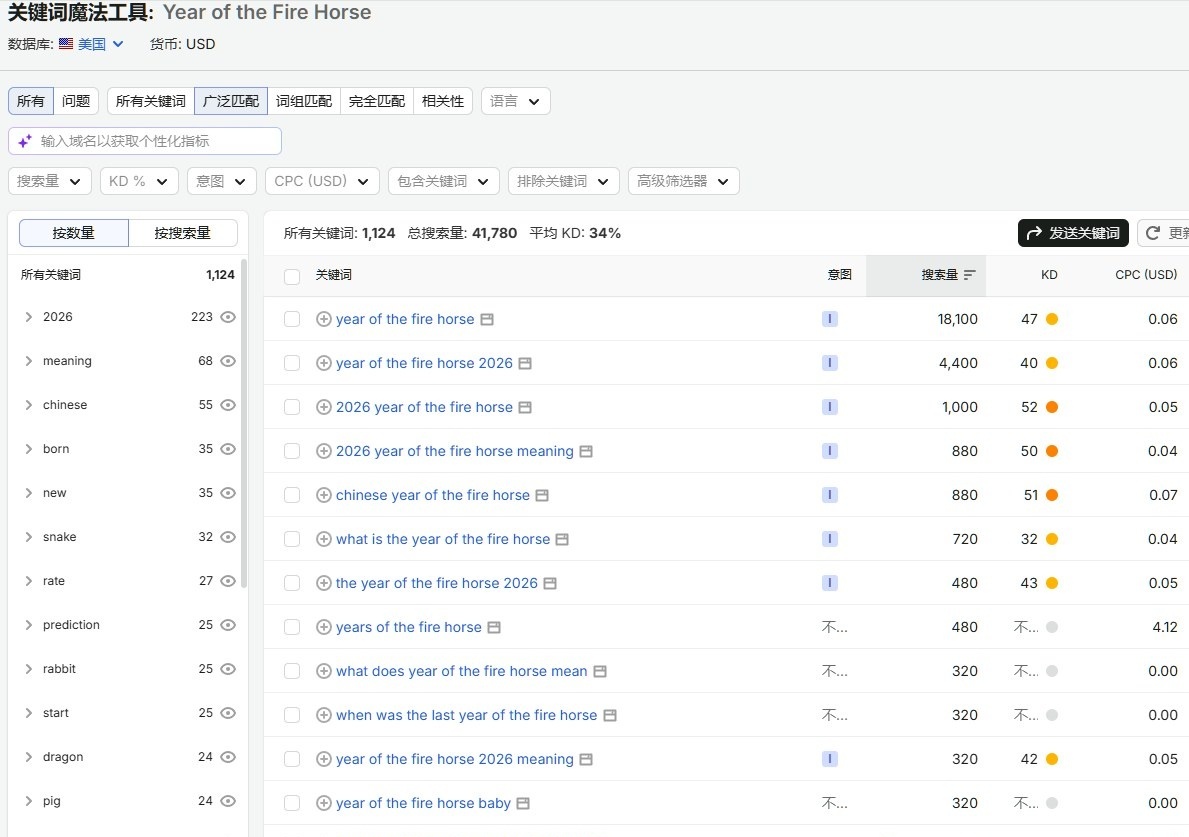Add 'chinese year of the fire horse' with plus icon
The image size is (1189, 837).
[324, 495]
